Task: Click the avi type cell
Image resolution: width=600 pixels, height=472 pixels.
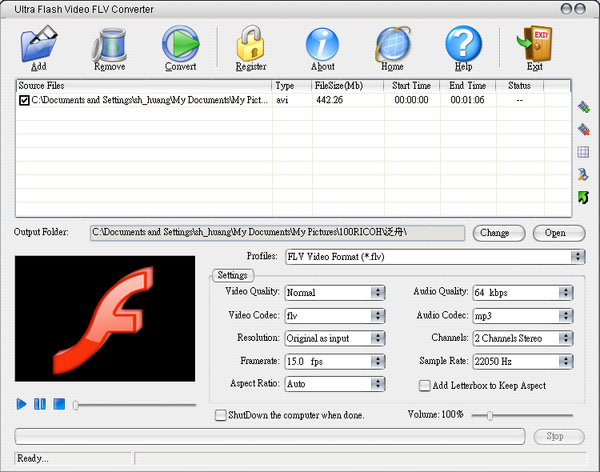Action: pos(282,100)
